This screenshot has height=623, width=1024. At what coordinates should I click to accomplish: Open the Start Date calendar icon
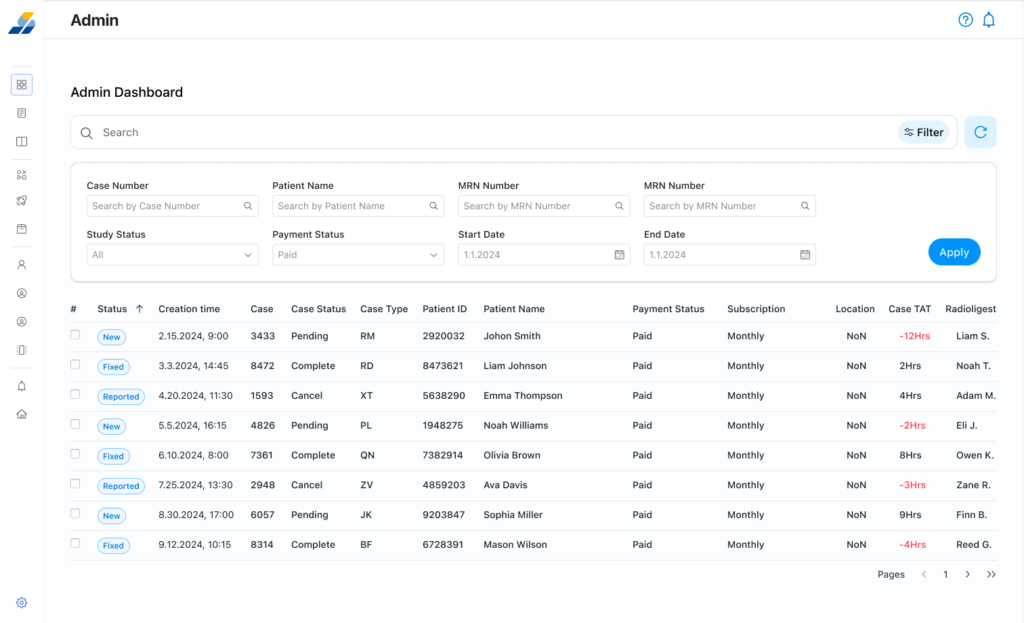click(619, 255)
